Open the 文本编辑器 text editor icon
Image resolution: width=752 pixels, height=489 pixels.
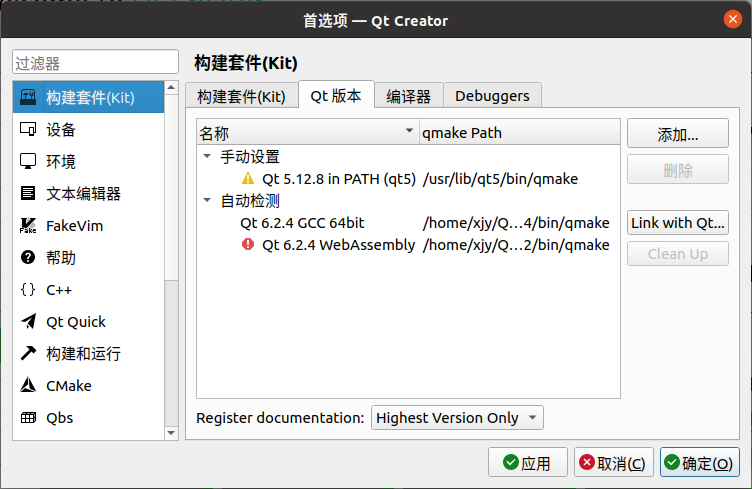click(28, 193)
